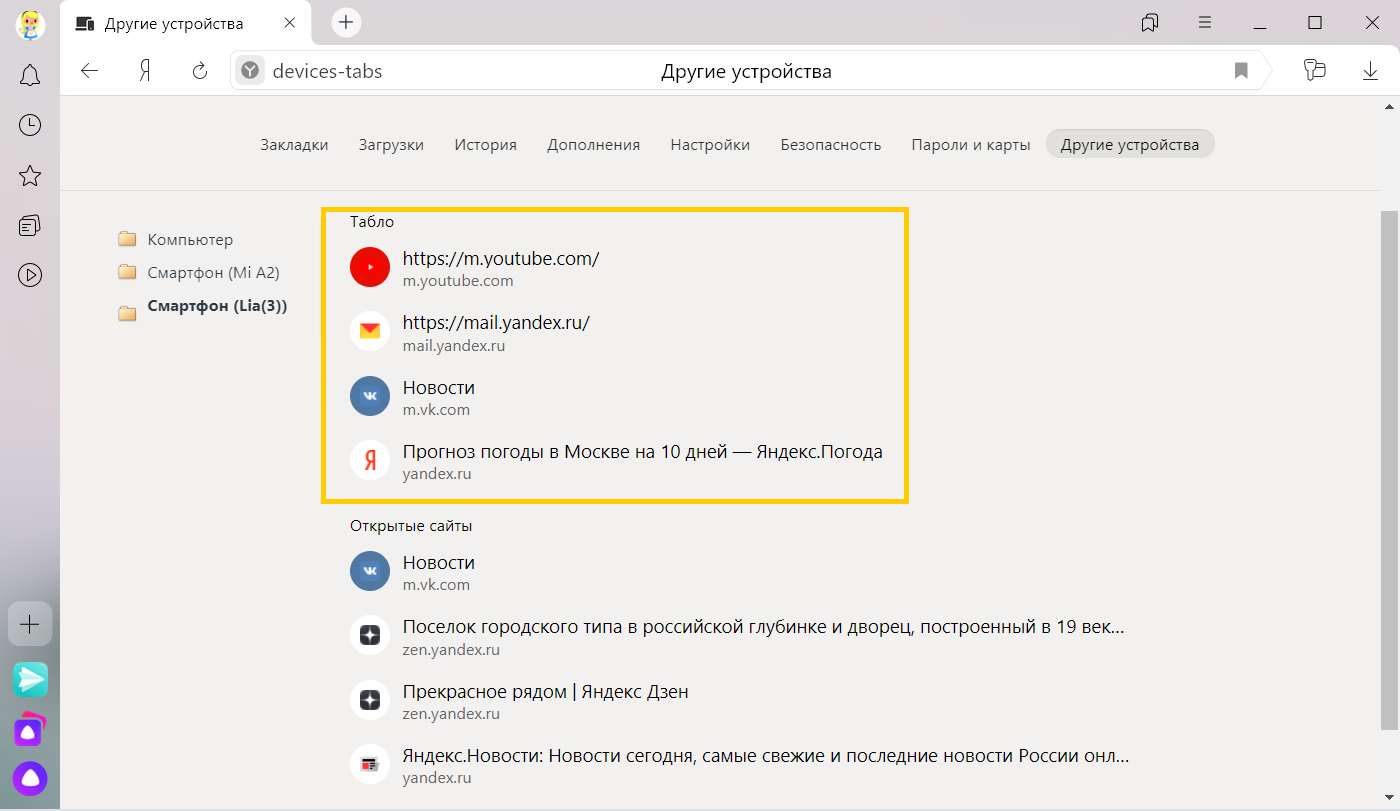Viewport: 1400px width, 811px height.
Task: Close the Другие устройства tab
Action: (x=289, y=23)
